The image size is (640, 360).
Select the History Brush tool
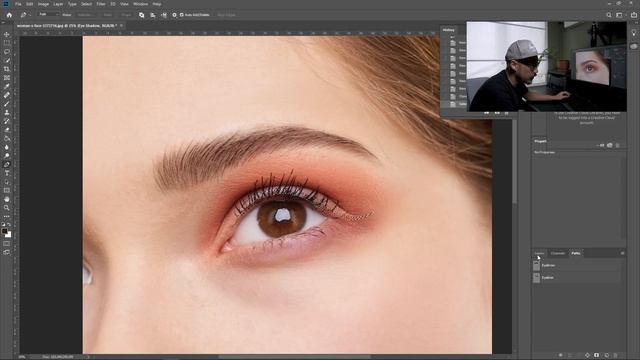[x=7, y=121]
